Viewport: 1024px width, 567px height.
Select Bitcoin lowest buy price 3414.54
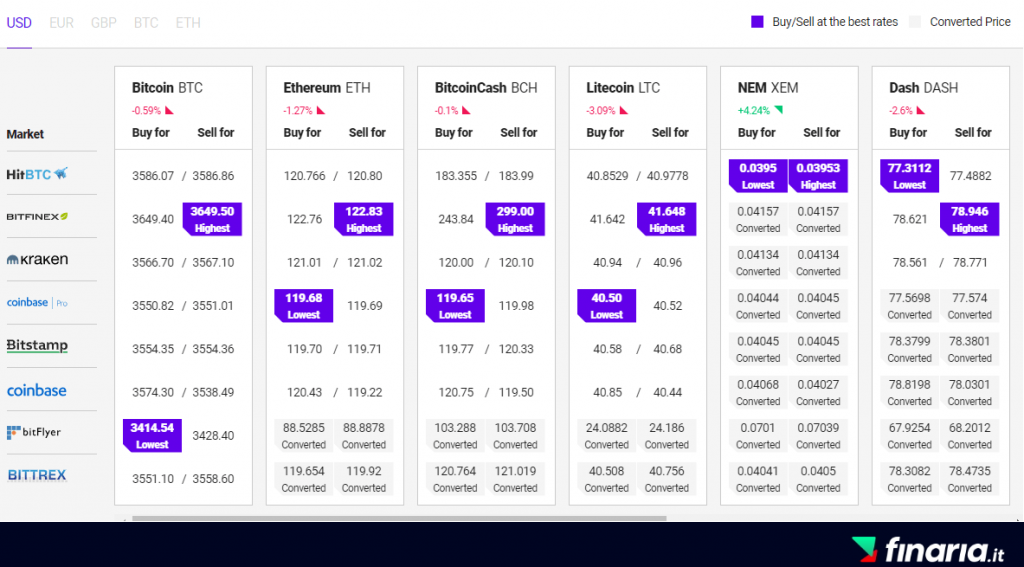(152, 435)
